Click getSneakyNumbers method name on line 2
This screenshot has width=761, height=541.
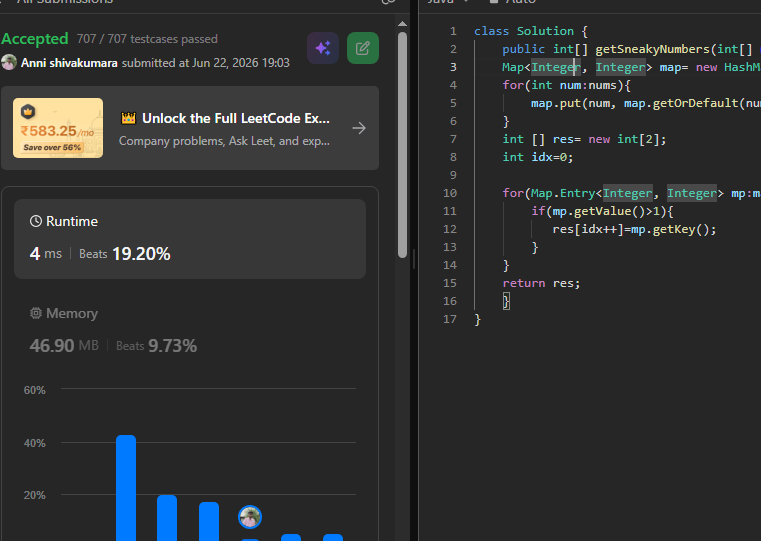(653, 49)
